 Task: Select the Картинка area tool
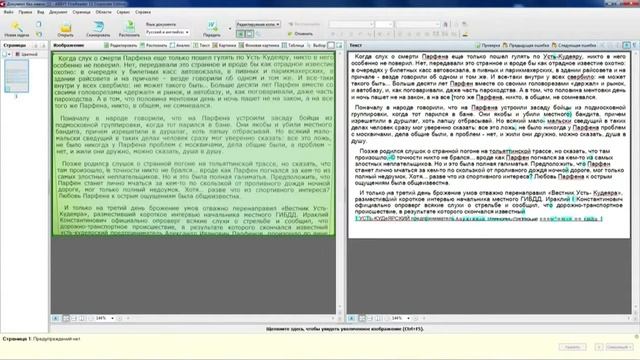(224, 45)
